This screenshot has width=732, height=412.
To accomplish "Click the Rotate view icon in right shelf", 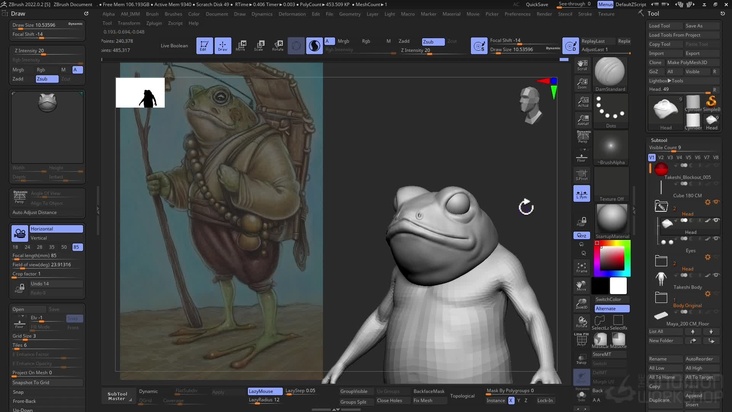I will [582, 322].
